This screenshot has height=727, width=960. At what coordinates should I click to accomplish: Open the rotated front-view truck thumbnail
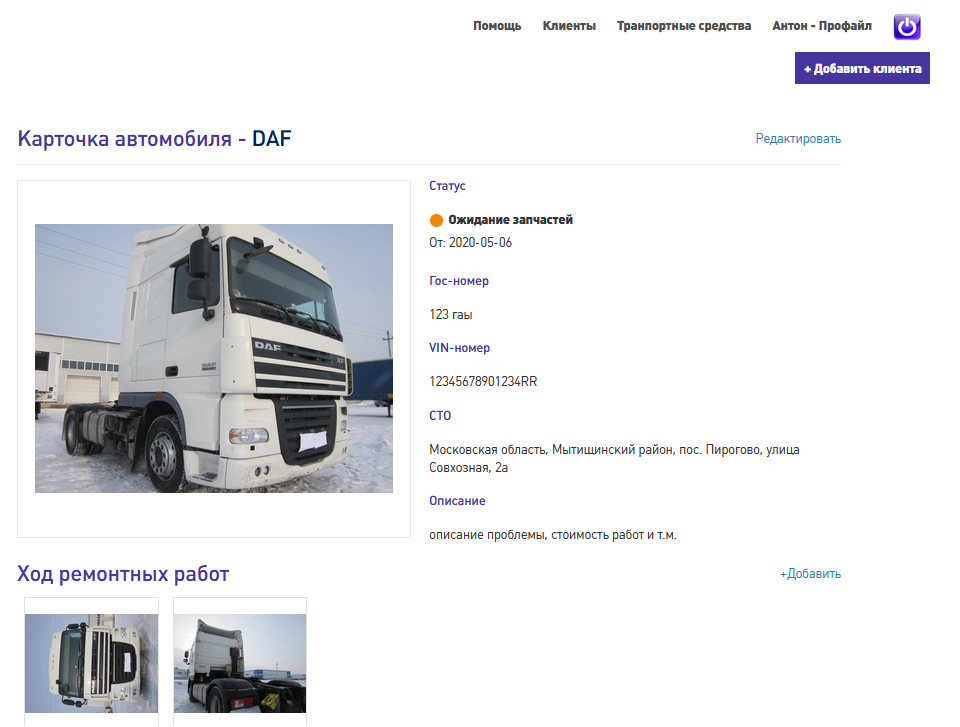[x=91, y=663]
